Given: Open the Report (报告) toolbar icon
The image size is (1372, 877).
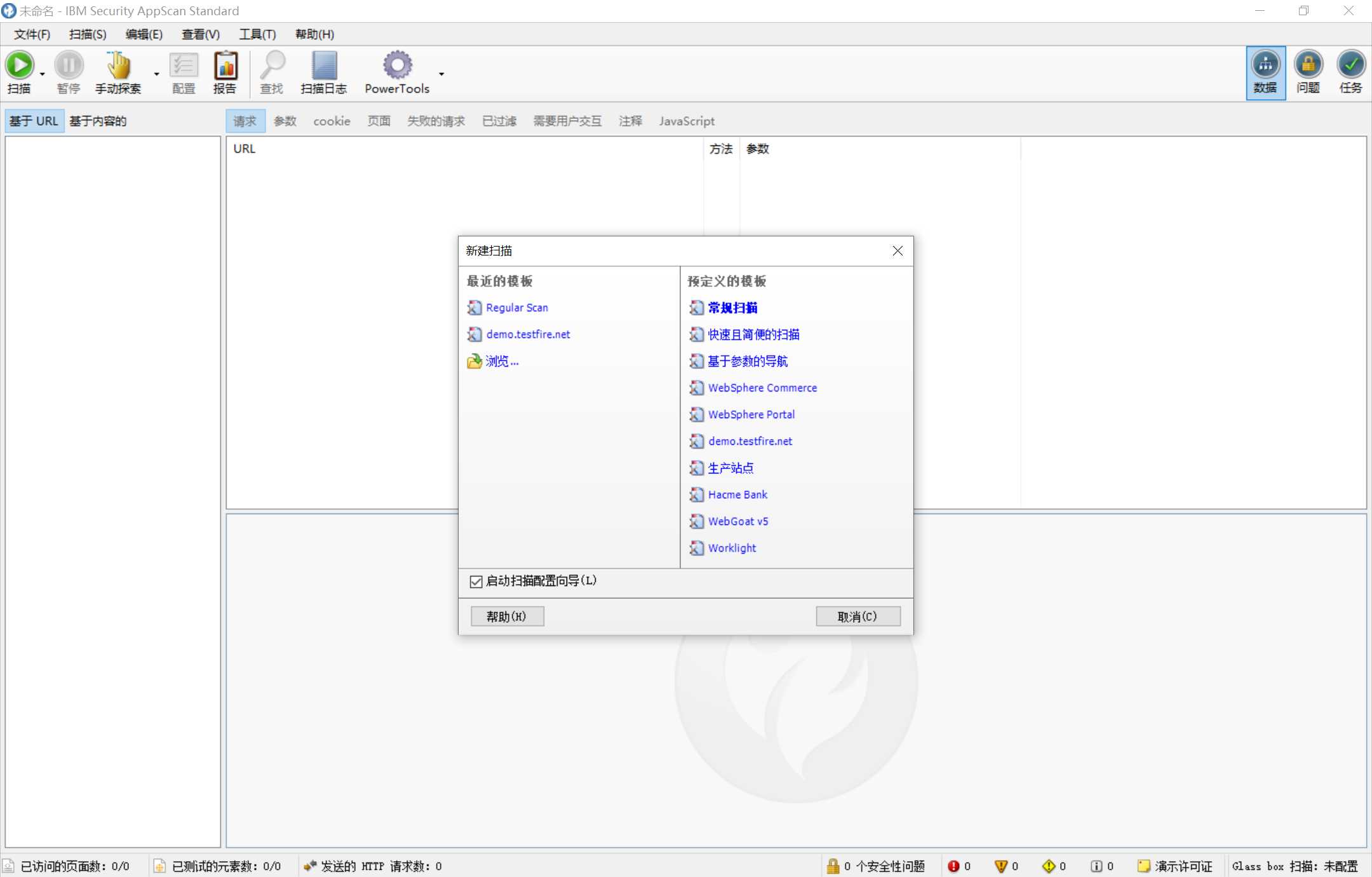Looking at the screenshot, I should (x=225, y=65).
